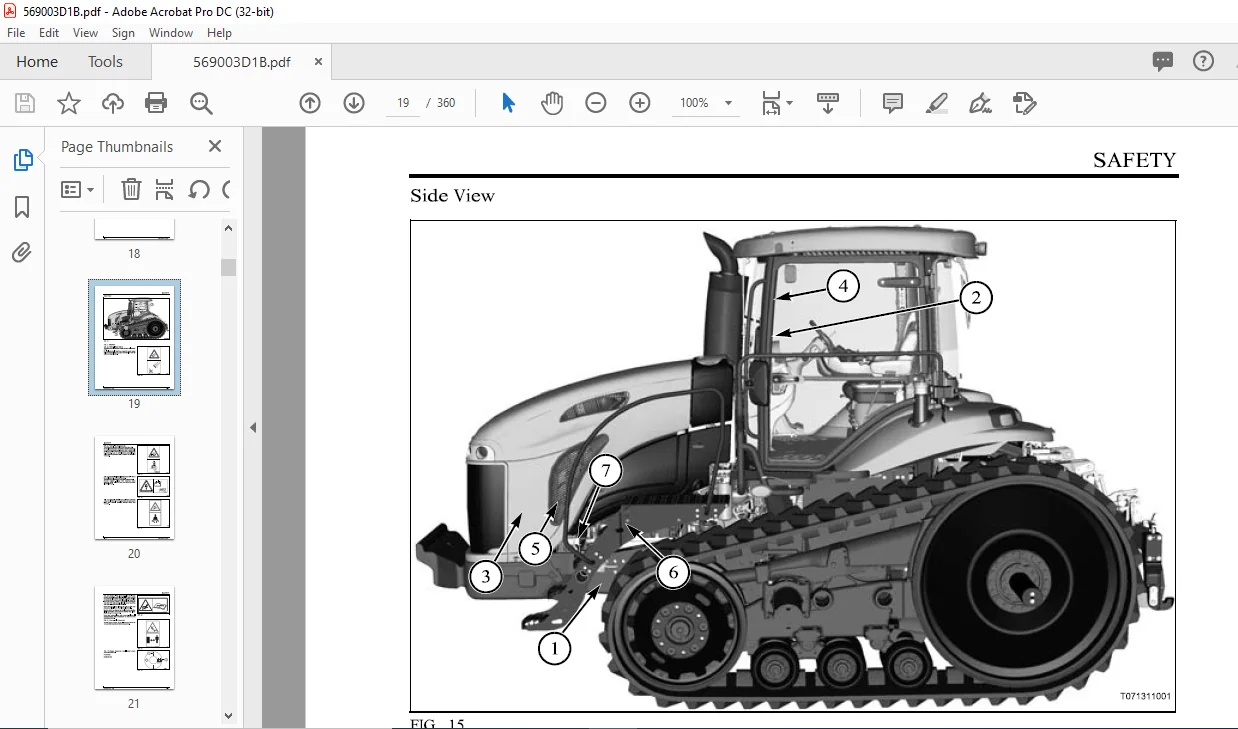Select the 569003D1B.pdf document tab
The width and height of the screenshot is (1238, 729).
242,62
